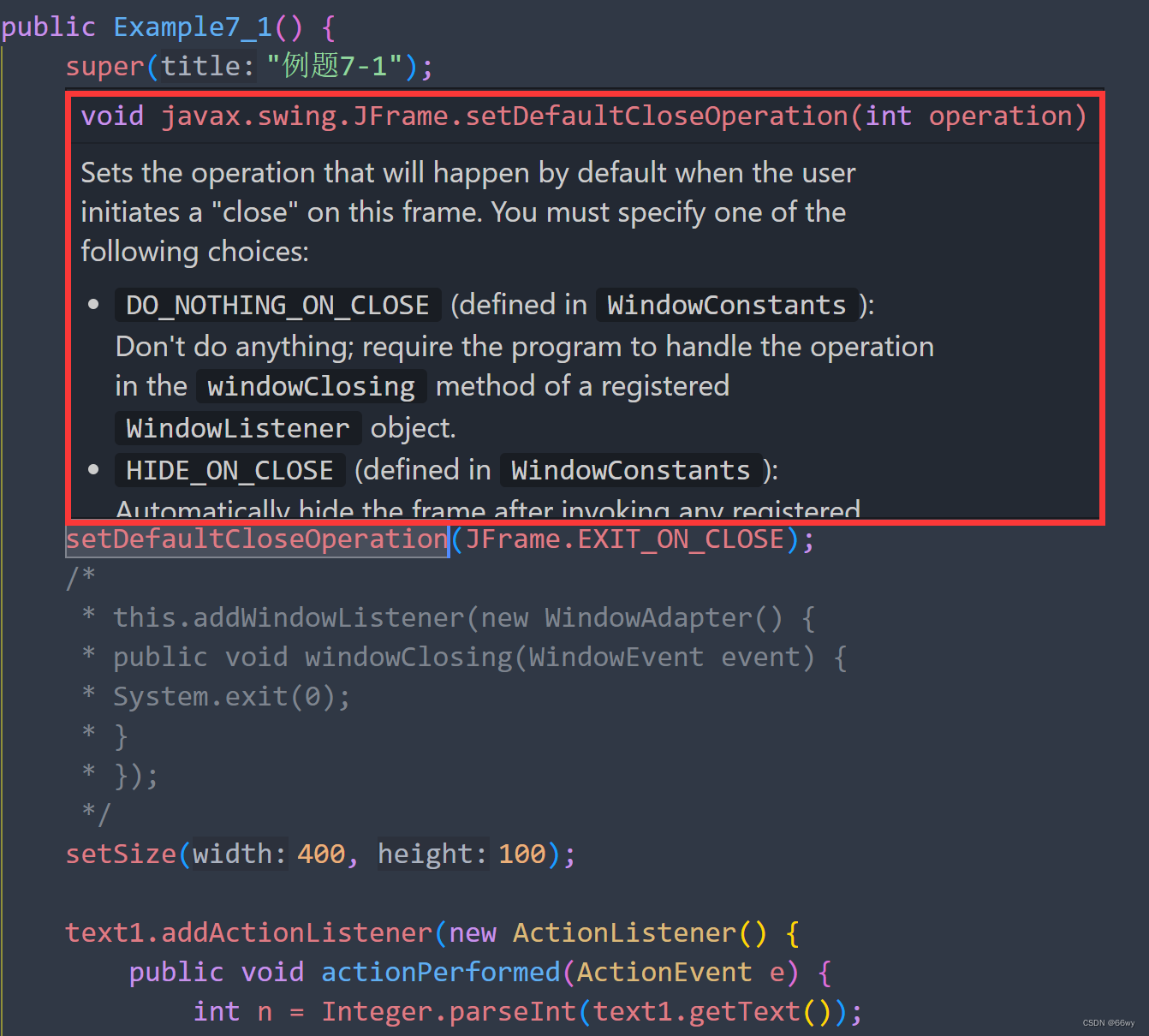
Task: Click DO_NOTHING_ON_CLOSE in the hover doc
Action: tap(277, 305)
